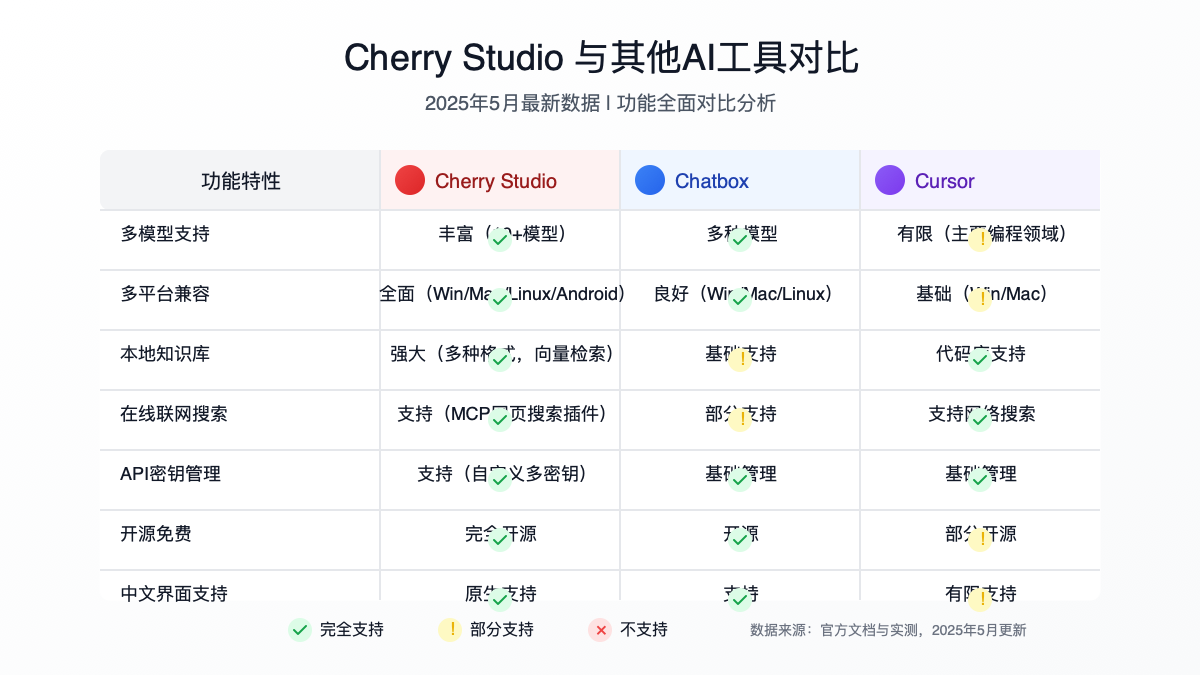
Task: Click Chatbox's checkmark in 多模型支持 row
Action: pos(740,240)
